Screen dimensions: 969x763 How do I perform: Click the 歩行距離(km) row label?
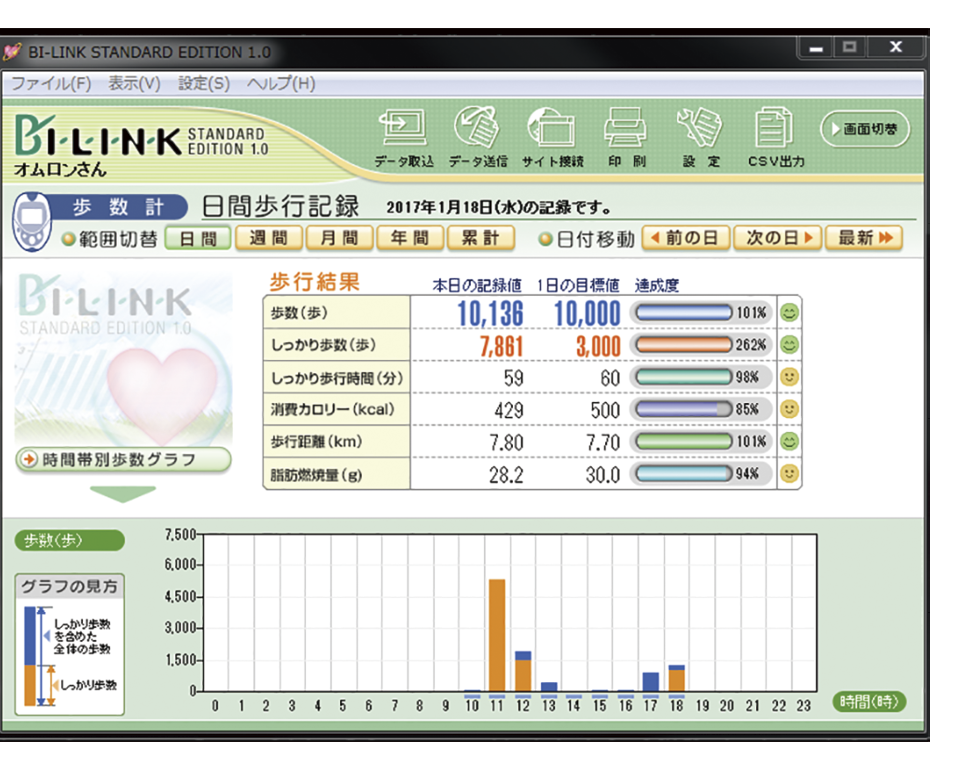[316, 441]
